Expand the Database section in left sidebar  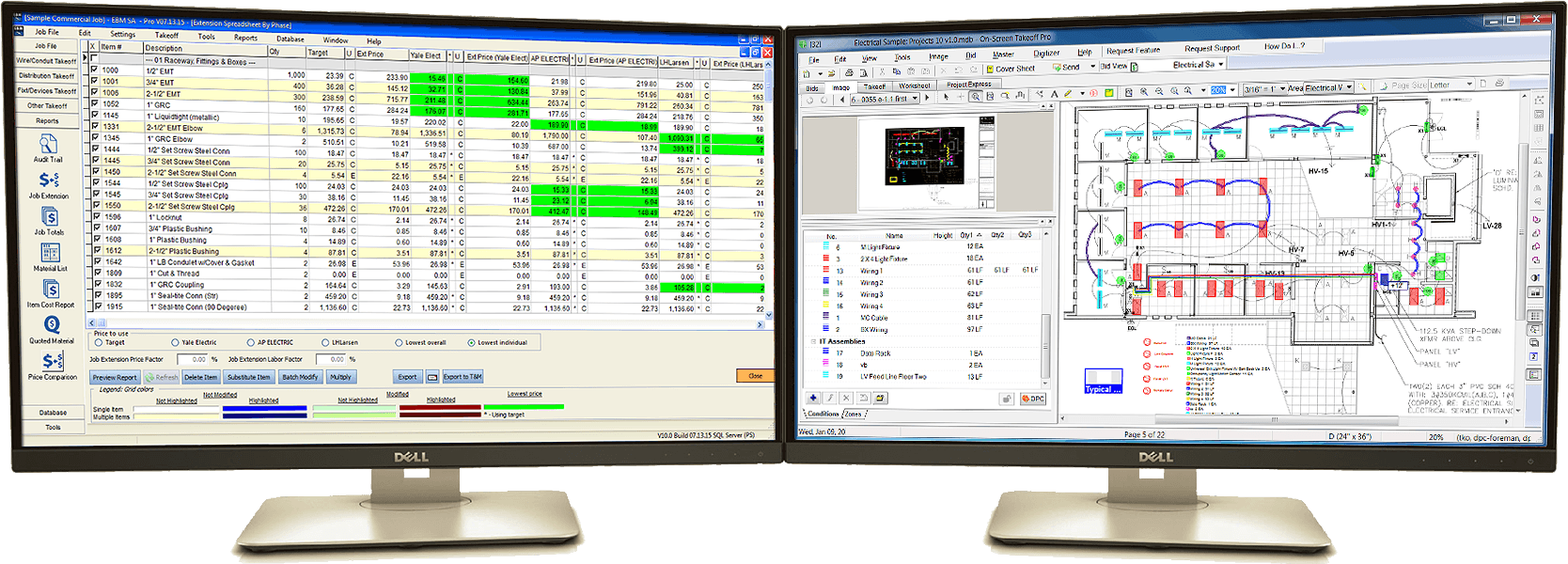pyautogui.click(x=53, y=412)
